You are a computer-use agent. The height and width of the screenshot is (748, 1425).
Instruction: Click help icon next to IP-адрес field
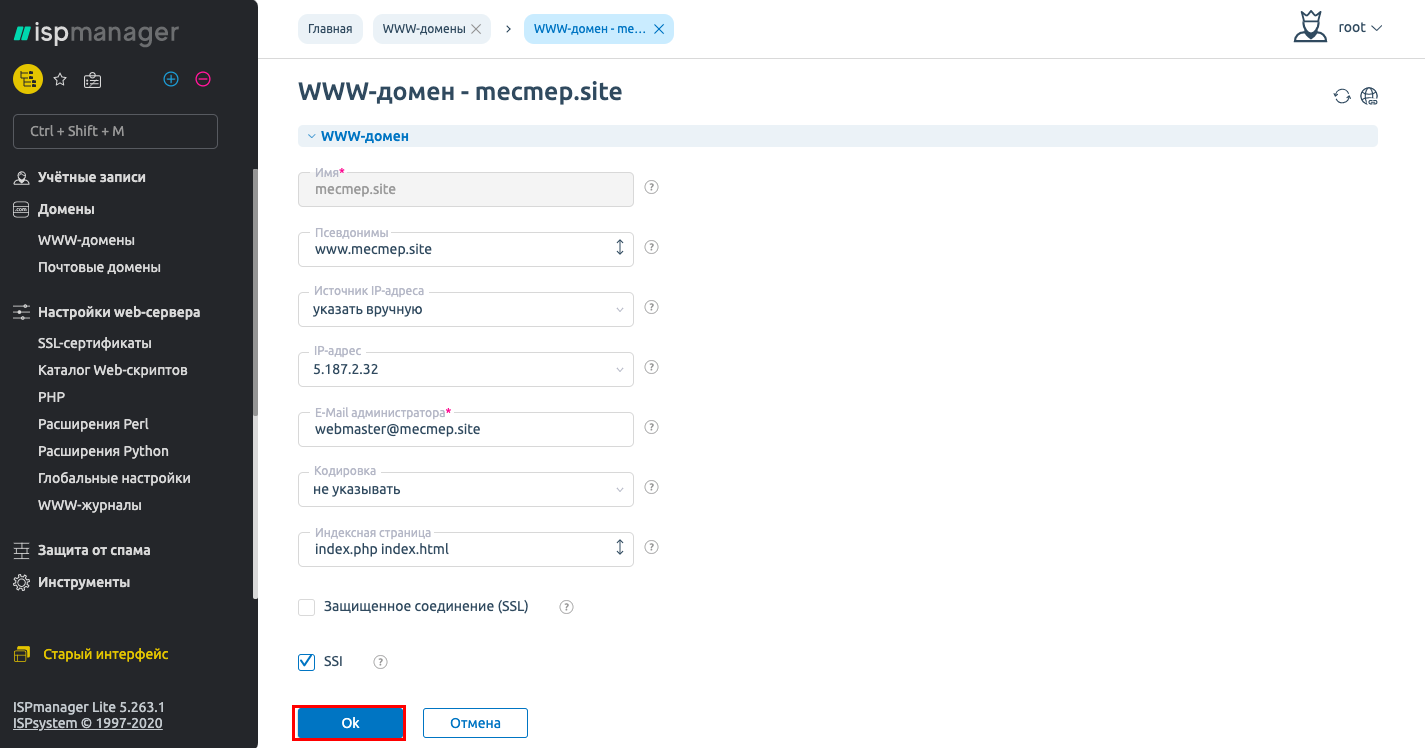tap(651, 367)
